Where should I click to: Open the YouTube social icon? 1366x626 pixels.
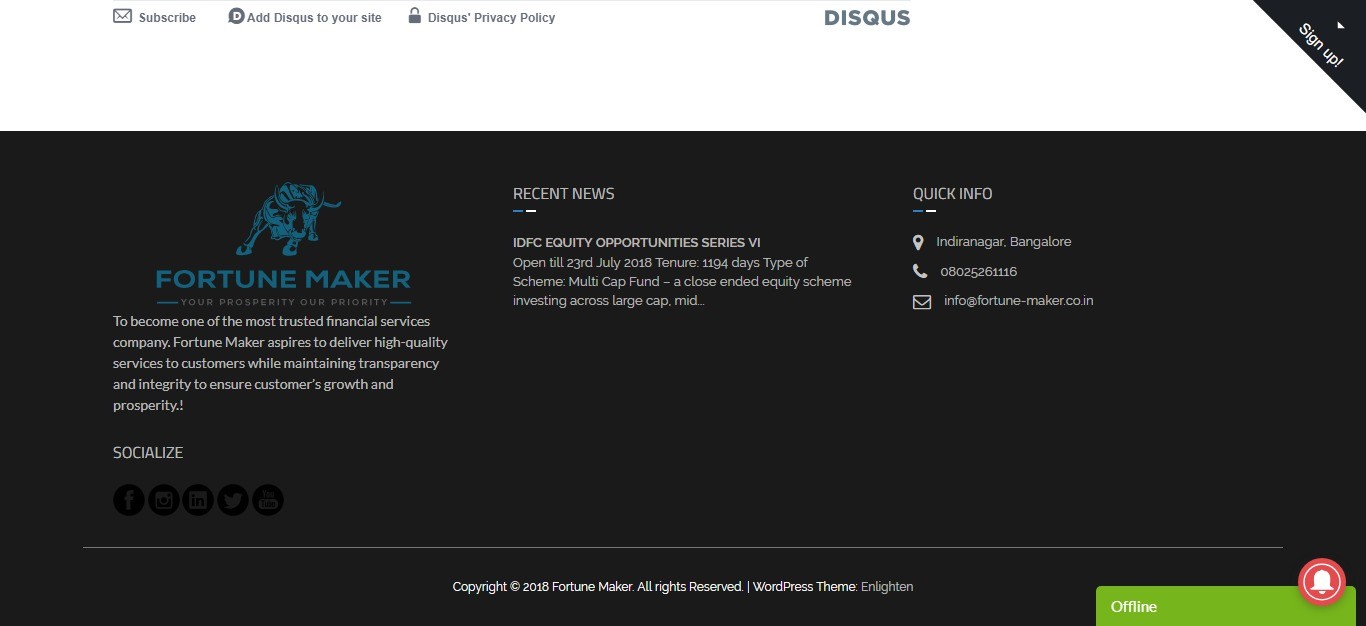pyautogui.click(x=268, y=500)
